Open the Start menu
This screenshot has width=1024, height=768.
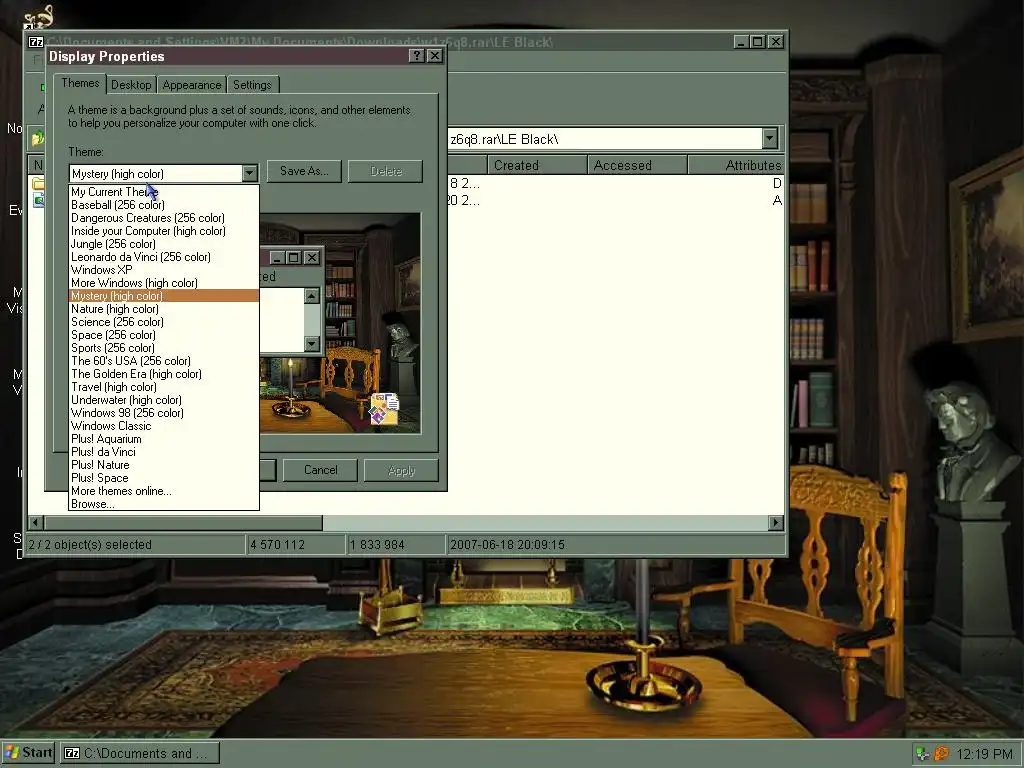[28, 753]
